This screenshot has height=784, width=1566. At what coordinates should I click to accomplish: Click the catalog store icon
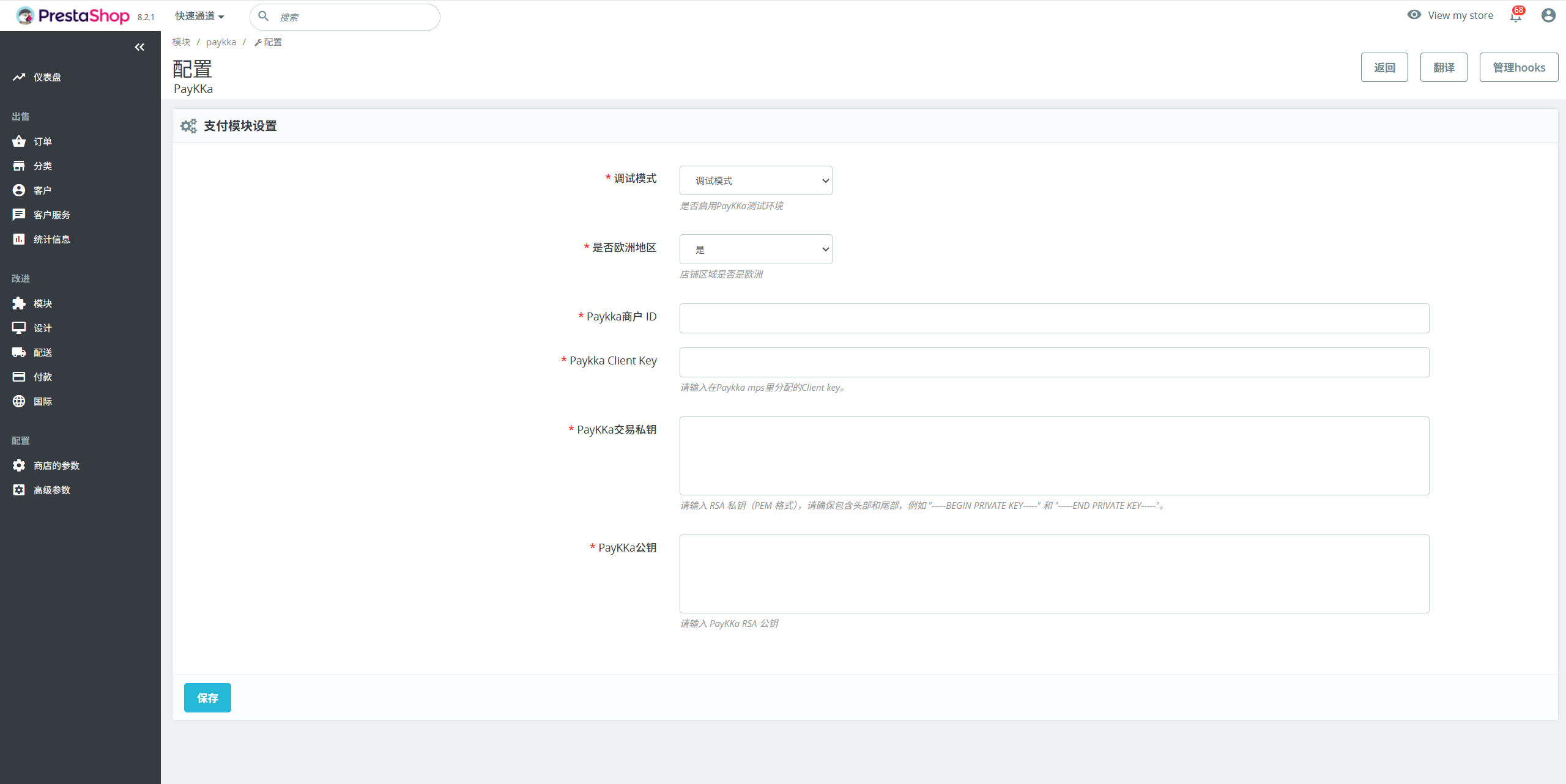click(x=19, y=166)
